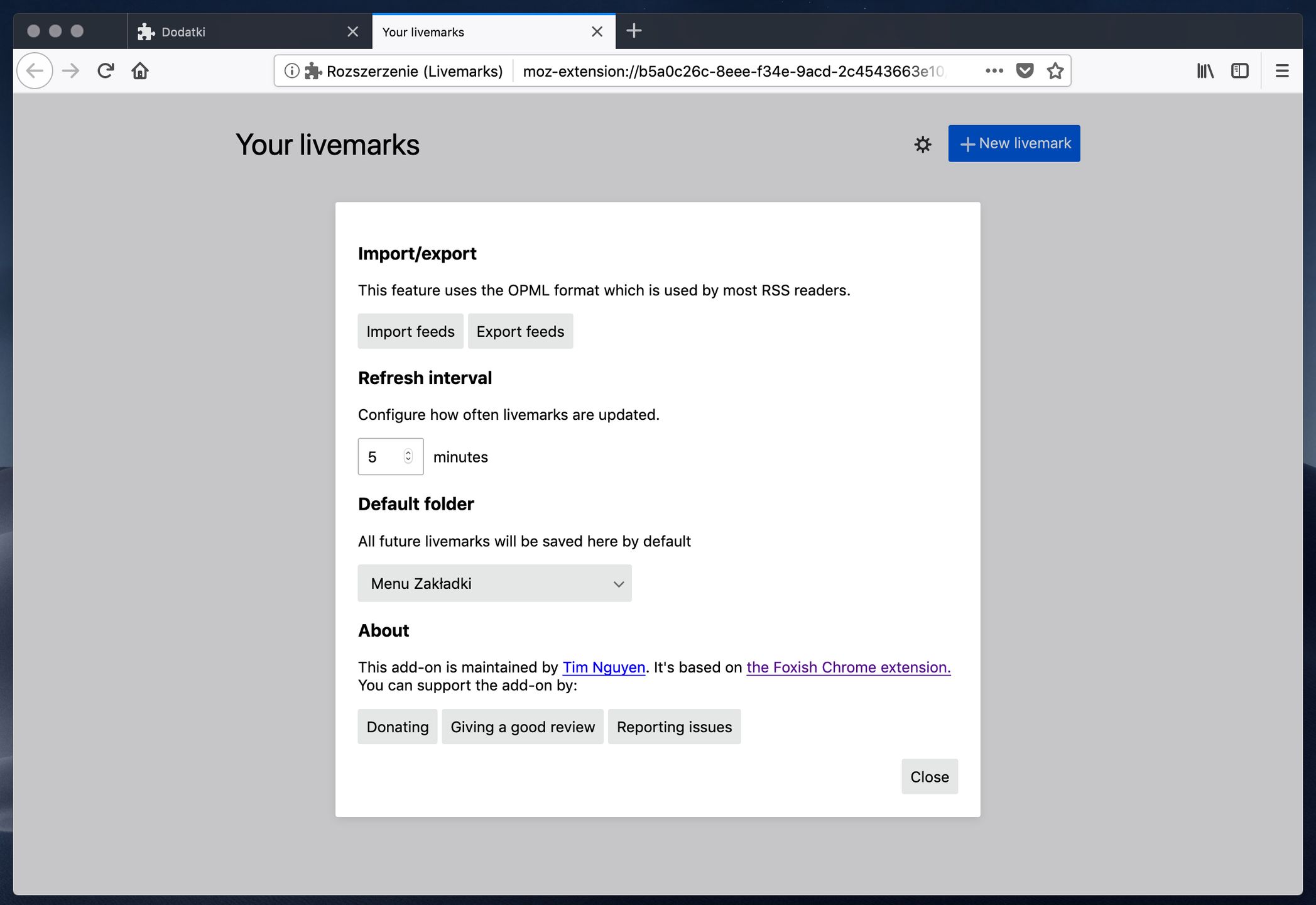
Task: Open a new browser tab
Action: (x=634, y=31)
